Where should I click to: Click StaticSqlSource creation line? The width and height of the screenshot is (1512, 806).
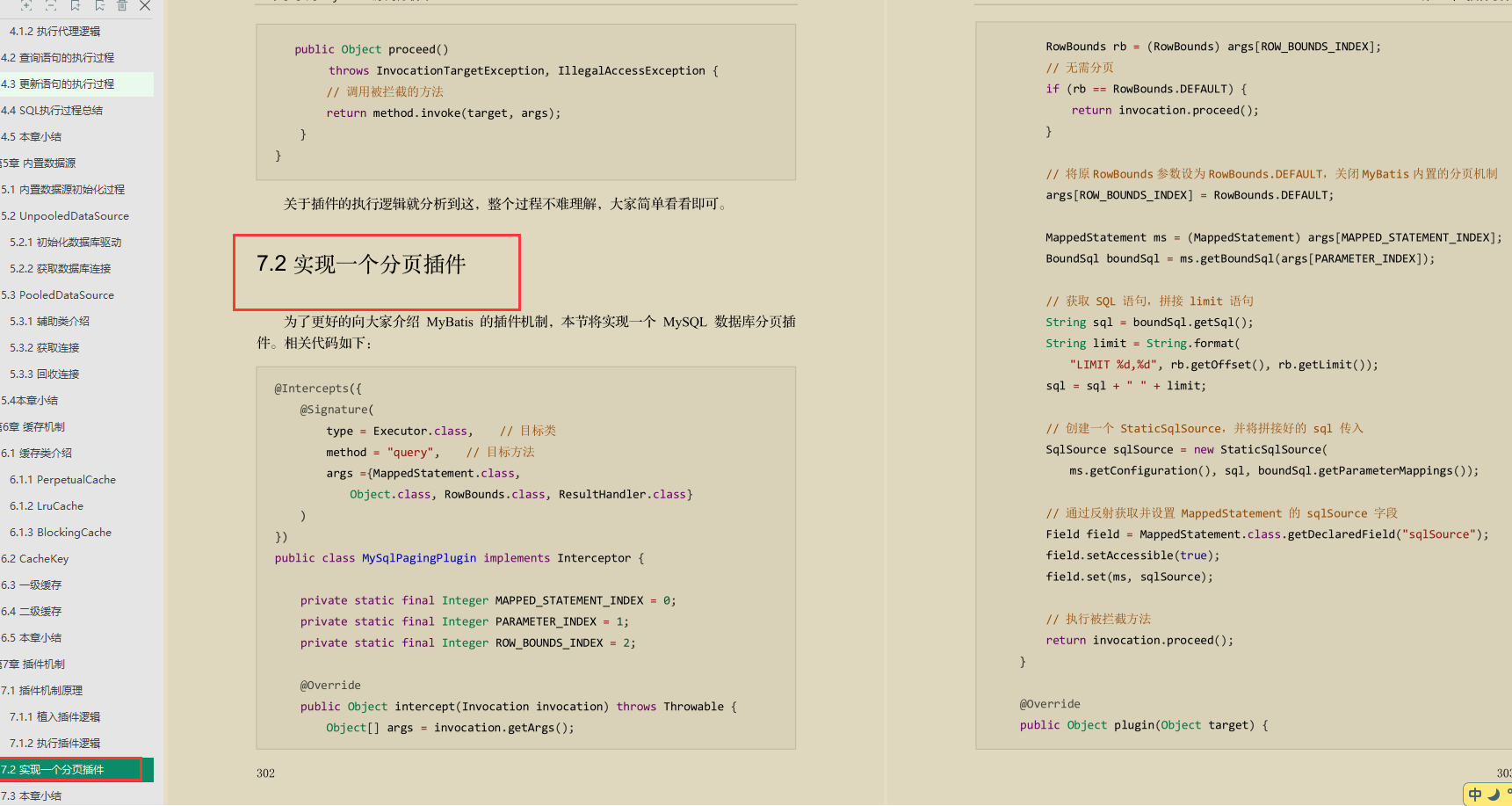(x=1186, y=449)
